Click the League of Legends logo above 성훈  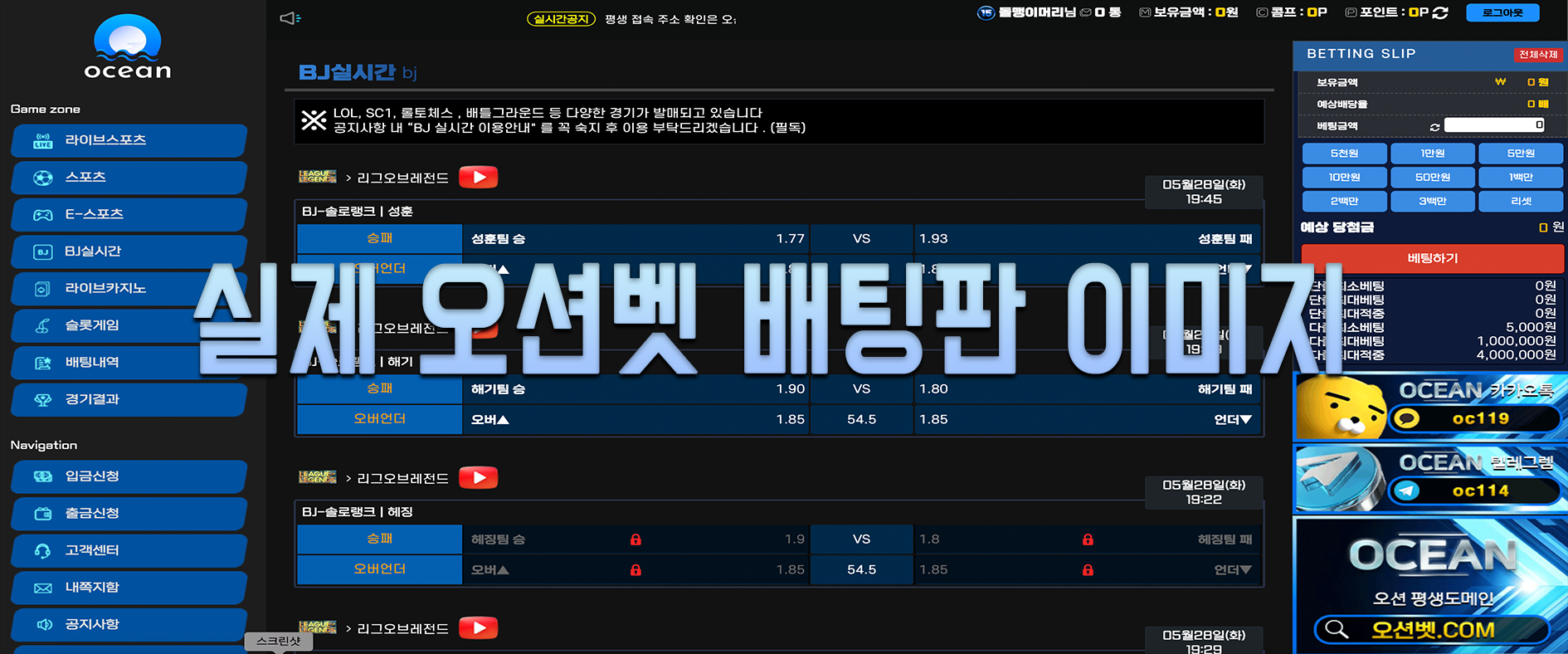click(318, 177)
